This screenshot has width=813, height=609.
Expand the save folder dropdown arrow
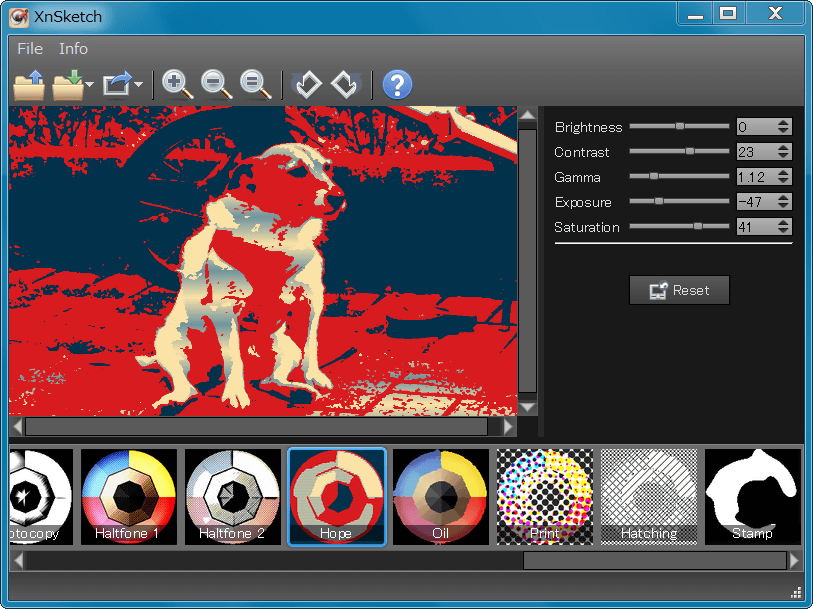[90, 84]
